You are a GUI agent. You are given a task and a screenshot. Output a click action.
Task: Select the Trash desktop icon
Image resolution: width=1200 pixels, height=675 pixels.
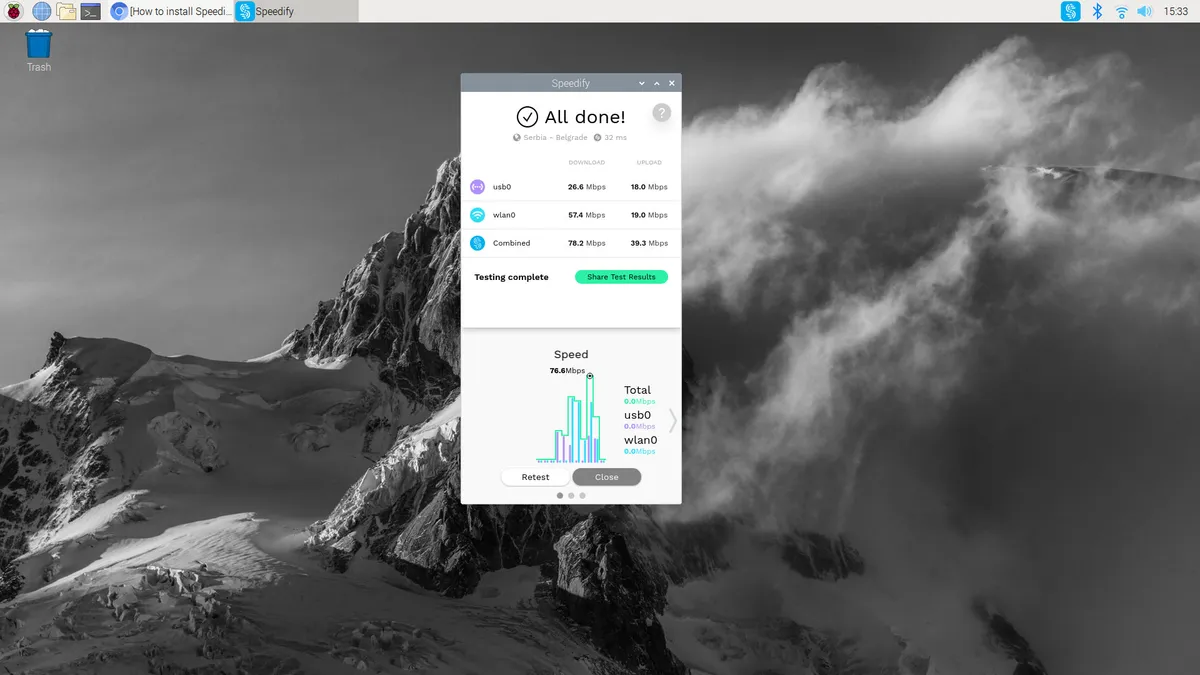(x=39, y=51)
